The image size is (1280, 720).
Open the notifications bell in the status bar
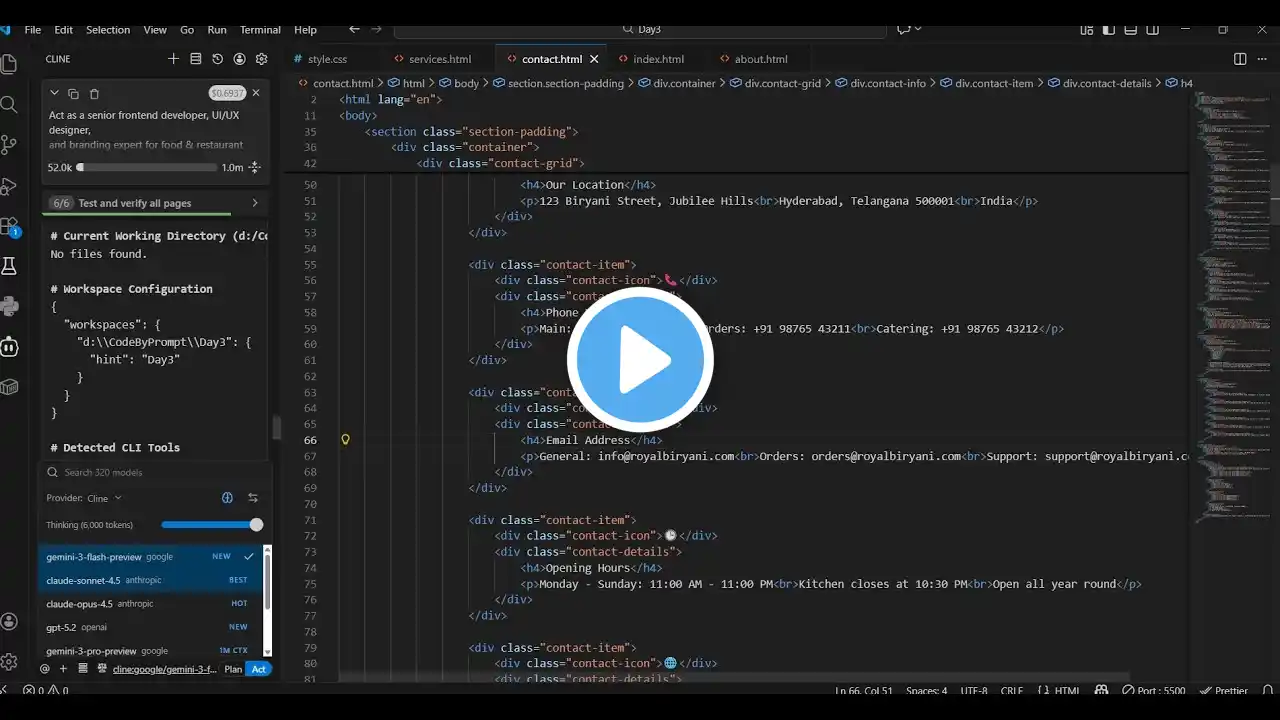1267,690
